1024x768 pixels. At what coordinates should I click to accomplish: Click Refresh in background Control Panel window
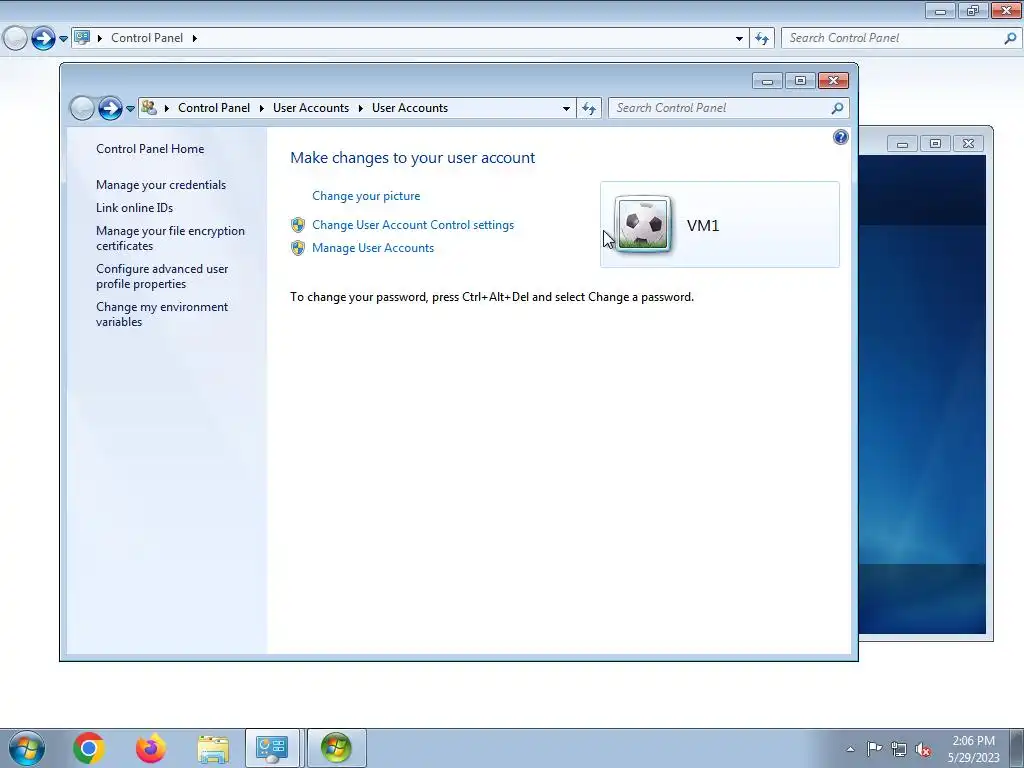pos(762,39)
